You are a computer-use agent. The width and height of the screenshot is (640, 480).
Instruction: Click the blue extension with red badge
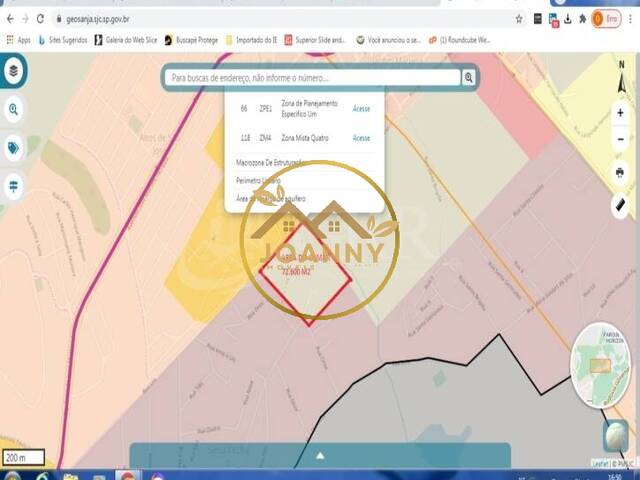coord(553,20)
